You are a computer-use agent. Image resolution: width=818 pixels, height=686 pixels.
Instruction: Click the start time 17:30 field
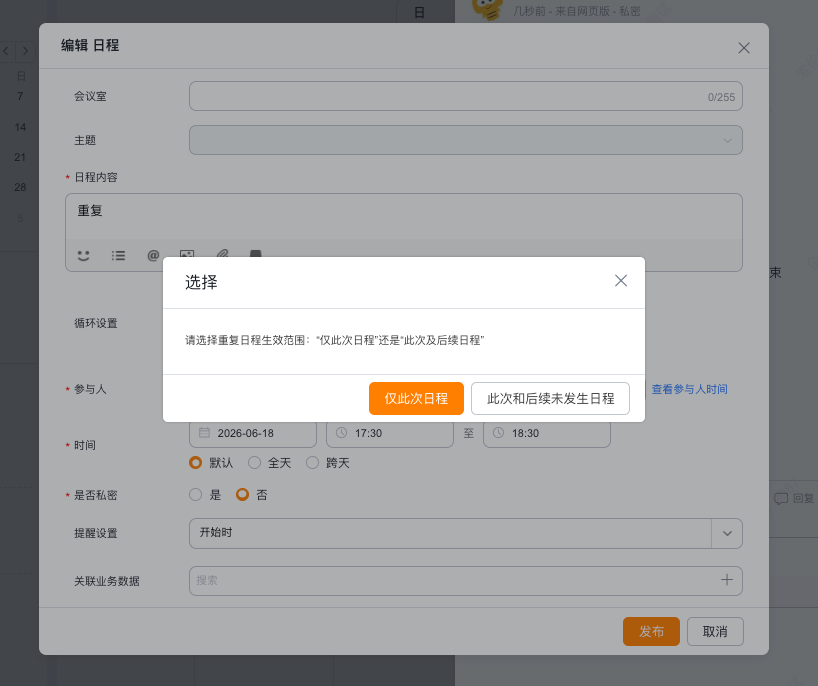(x=390, y=433)
